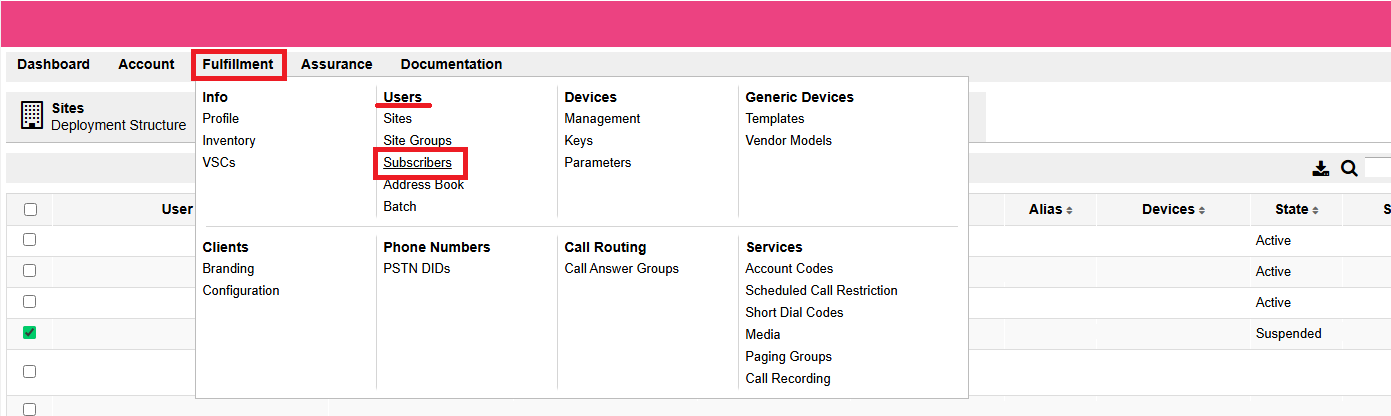The height and width of the screenshot is (416, 1391).
Task: Toggle the select-all header checkbox
Action: [x=30, y=210]
